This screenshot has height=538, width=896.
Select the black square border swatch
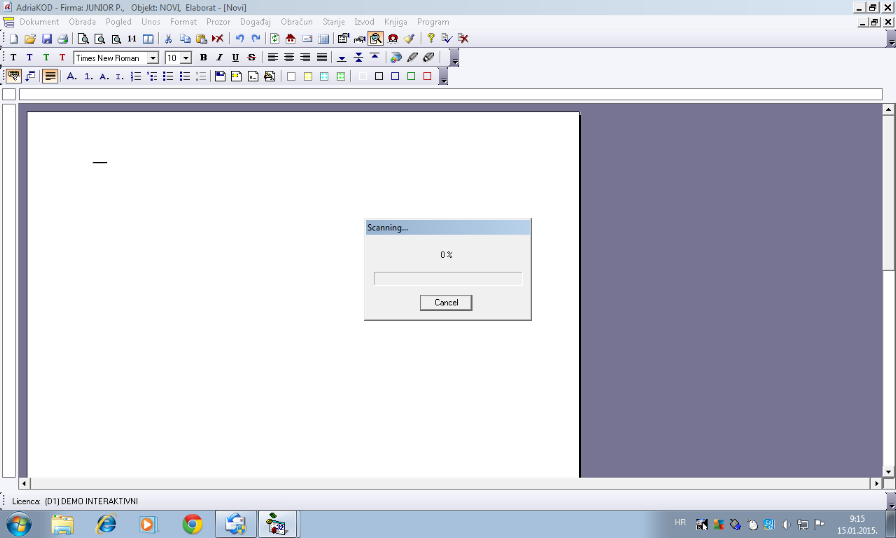pos(379,76)
